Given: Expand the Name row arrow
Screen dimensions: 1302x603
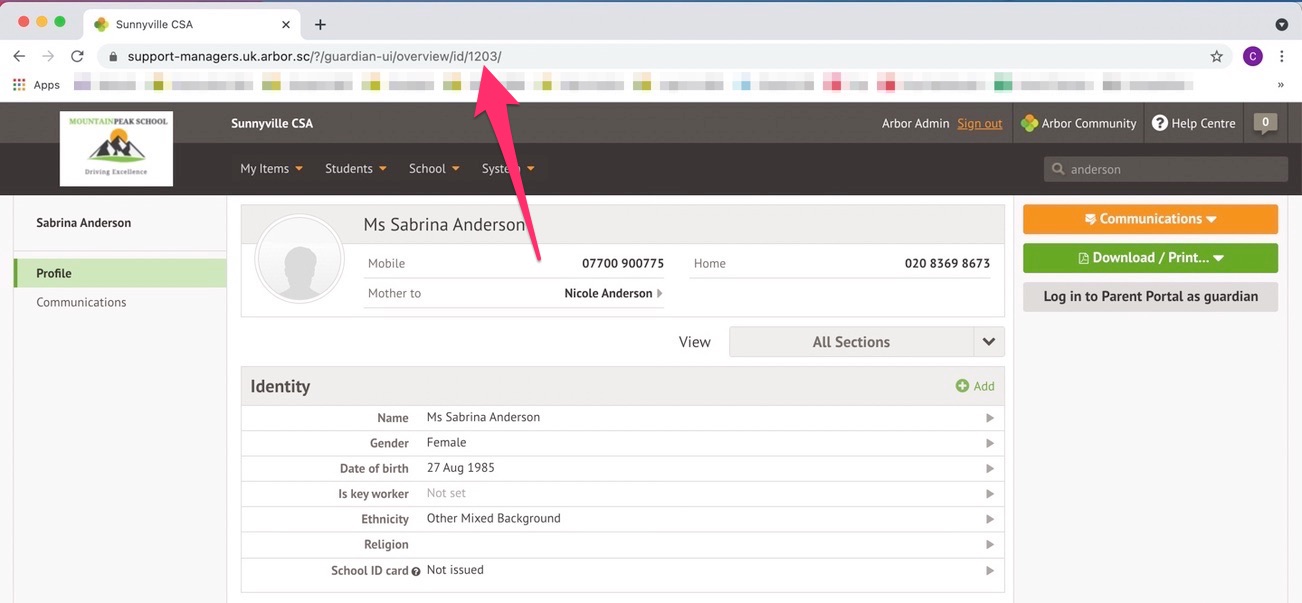Looking at the screenshot, I should click(990, 418).
